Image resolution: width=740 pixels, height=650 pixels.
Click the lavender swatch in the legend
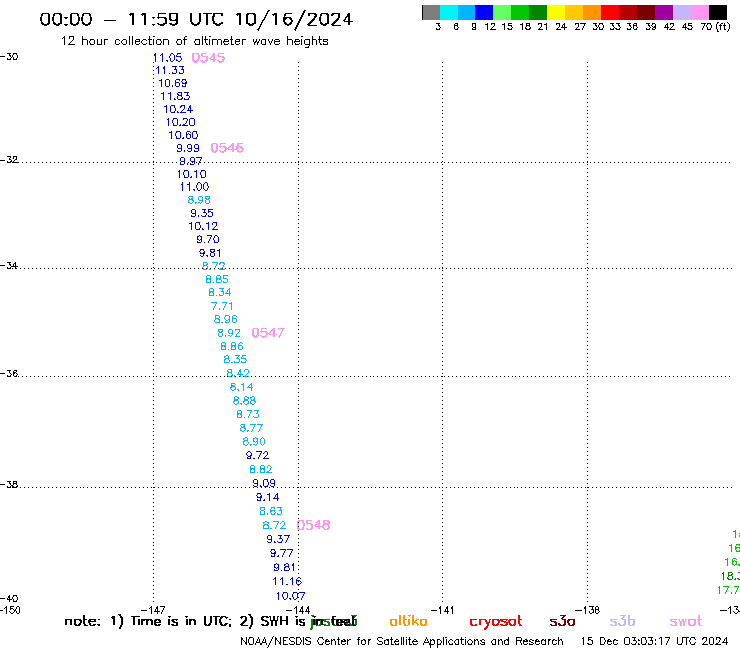click(682, 12)
